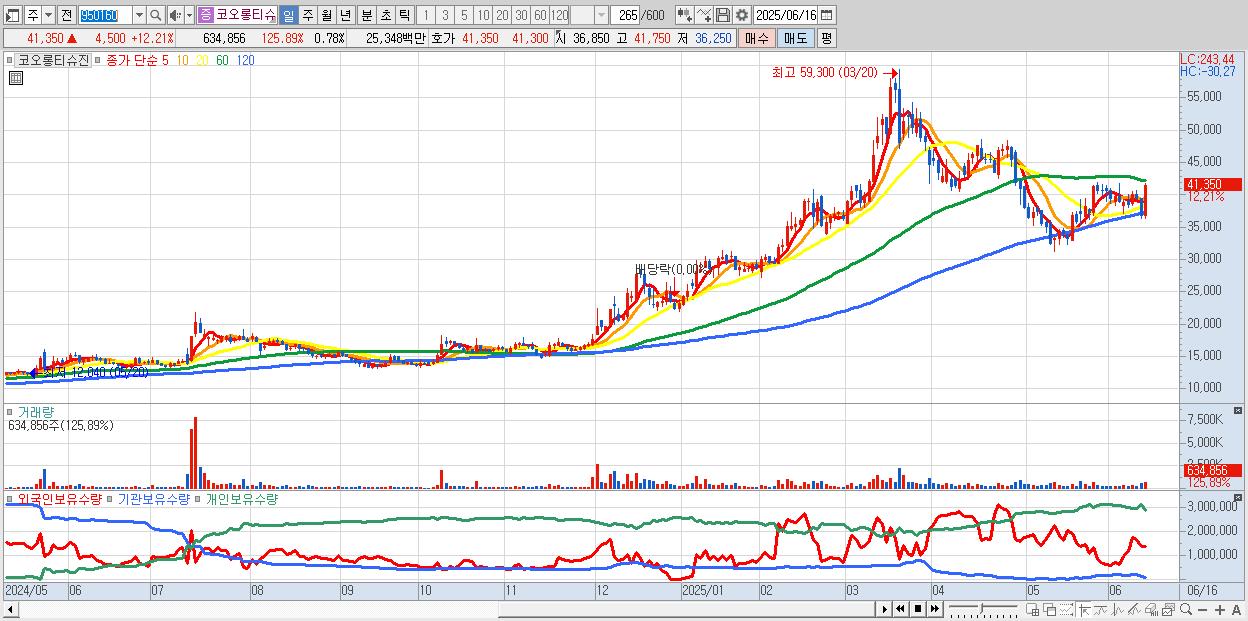Open the 주 market type dropdown arrow
This screenshot has height=621, width=1248.
[49, 15]
